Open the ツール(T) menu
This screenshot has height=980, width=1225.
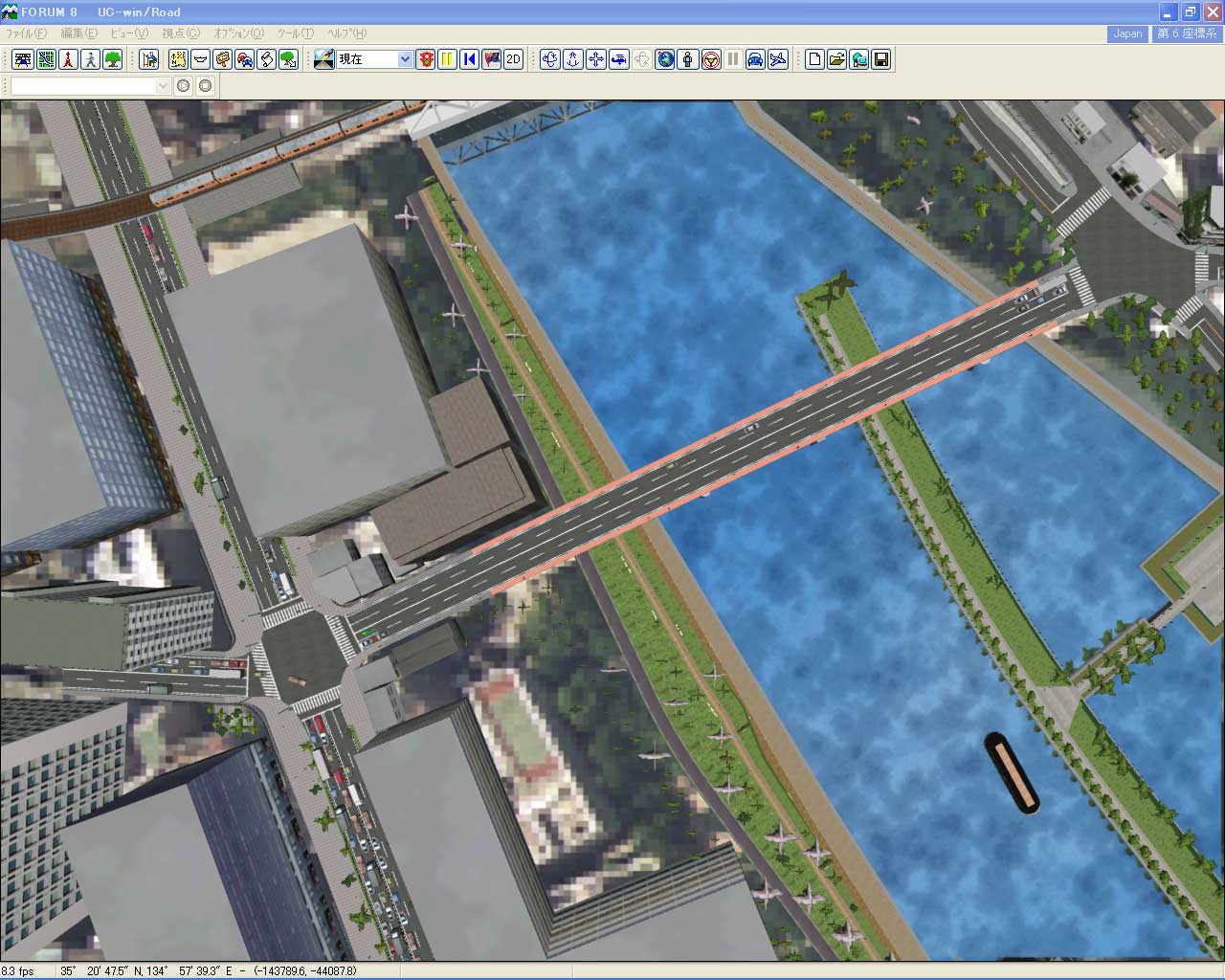click(x=295, y=33)
